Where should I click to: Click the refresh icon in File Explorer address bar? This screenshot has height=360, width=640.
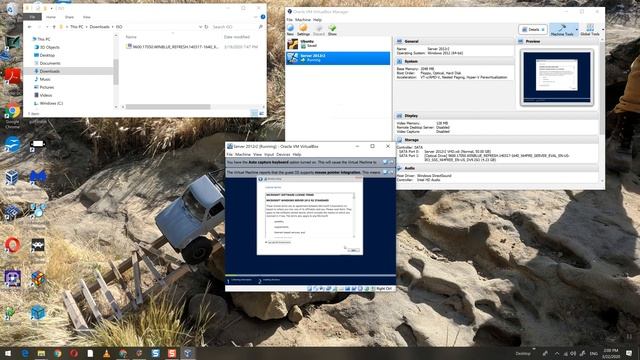pos(207,27)
